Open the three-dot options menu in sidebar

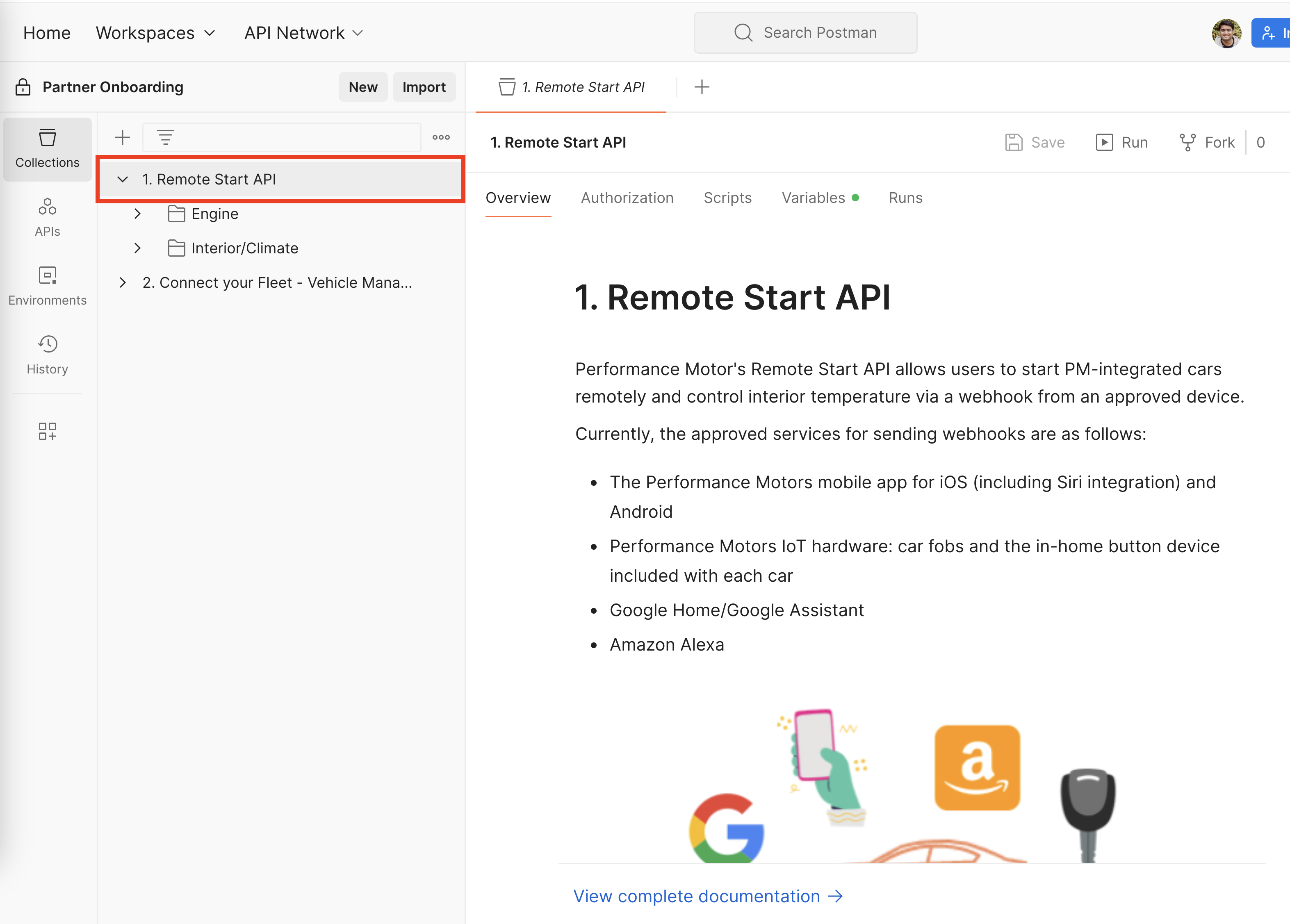(441, 137)
